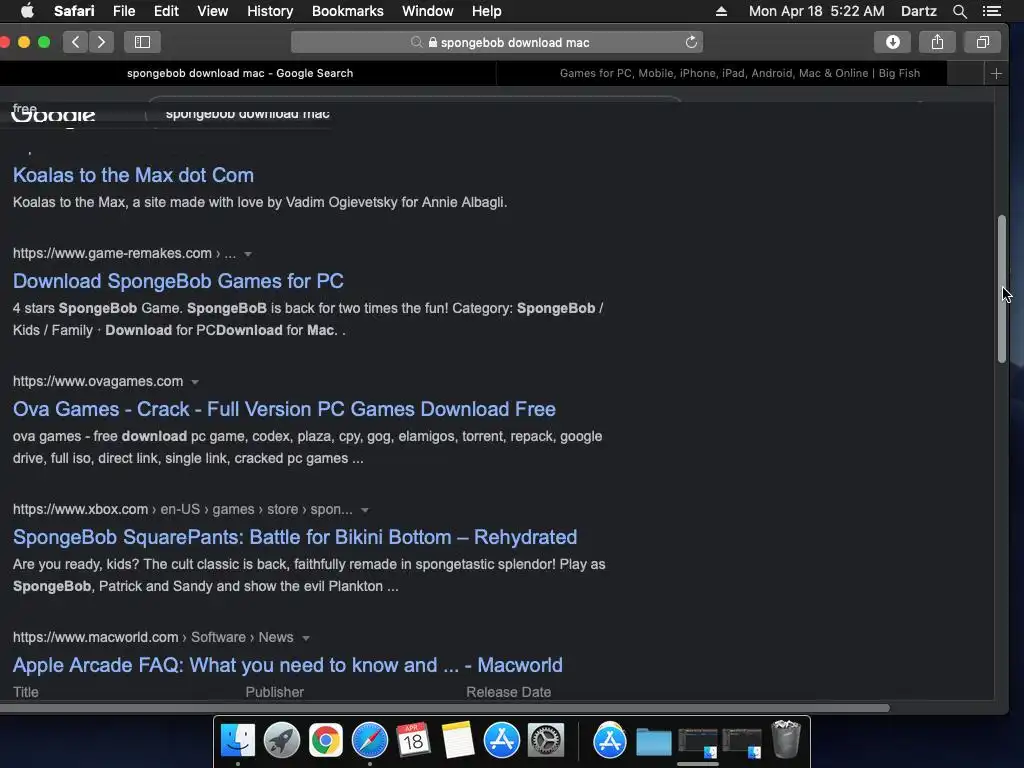Open the View menu

click(212, 11)
